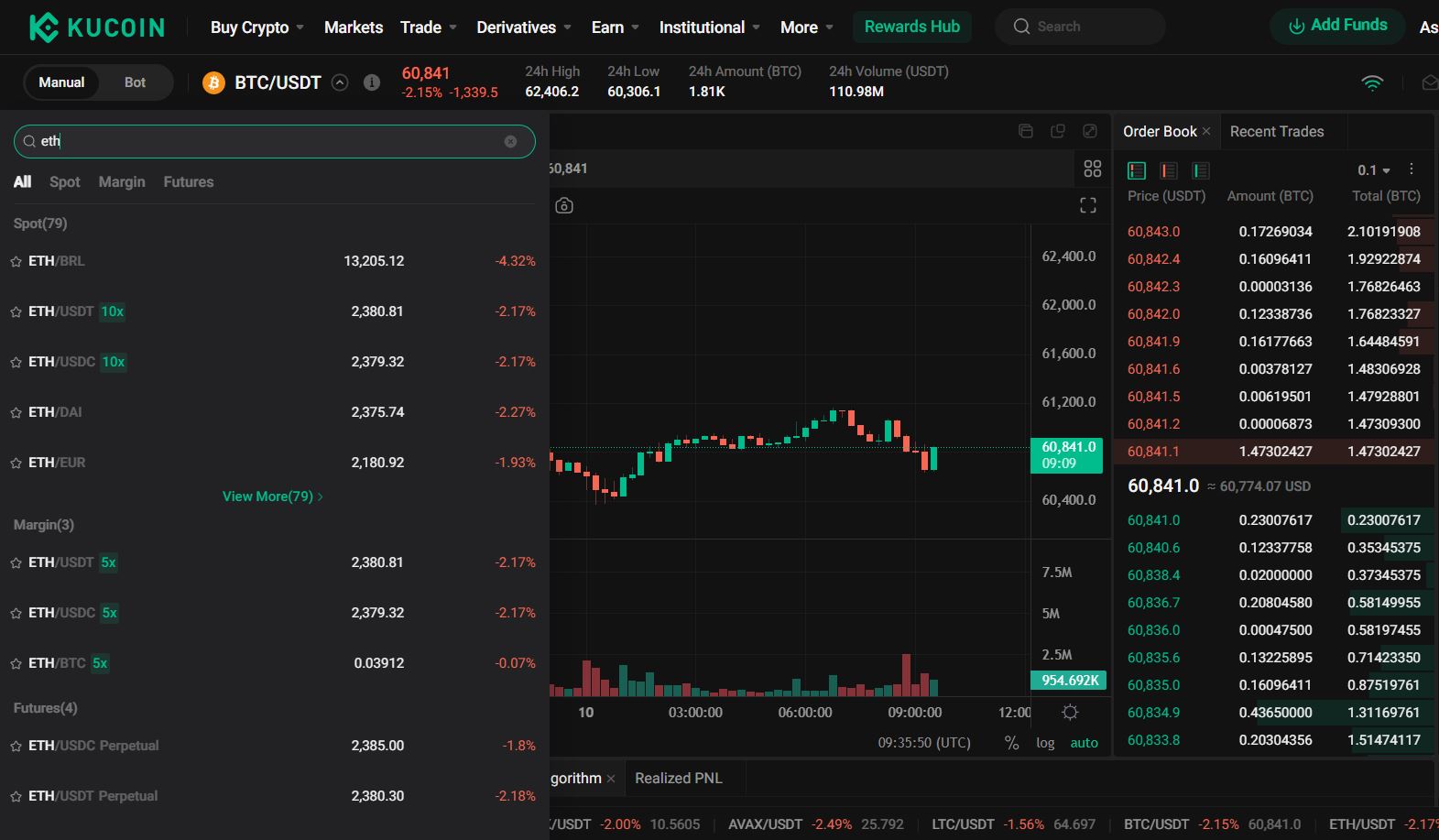The height and width of the screenshot is (840, 1439).
Task: Toggle auto scale on chart
Action: [x=1085, y=743]
